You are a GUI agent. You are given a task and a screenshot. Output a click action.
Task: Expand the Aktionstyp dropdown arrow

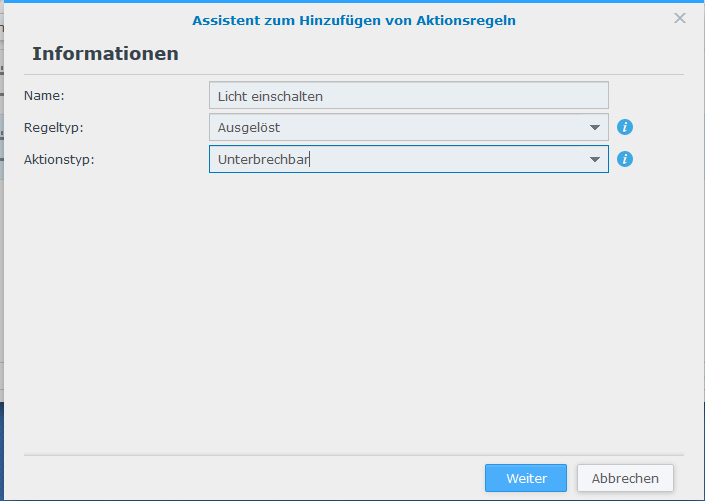coord(594,160)
